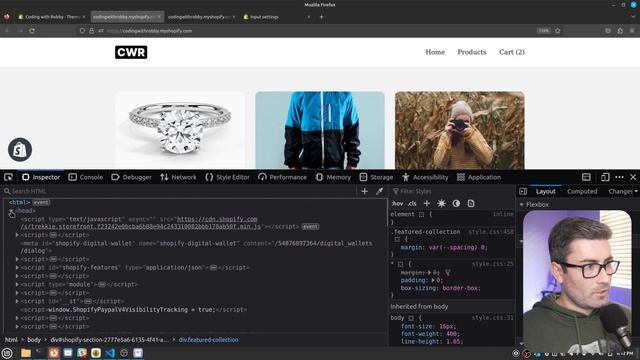Click the margin overridden-property filter icon

[x=448, y=273]
